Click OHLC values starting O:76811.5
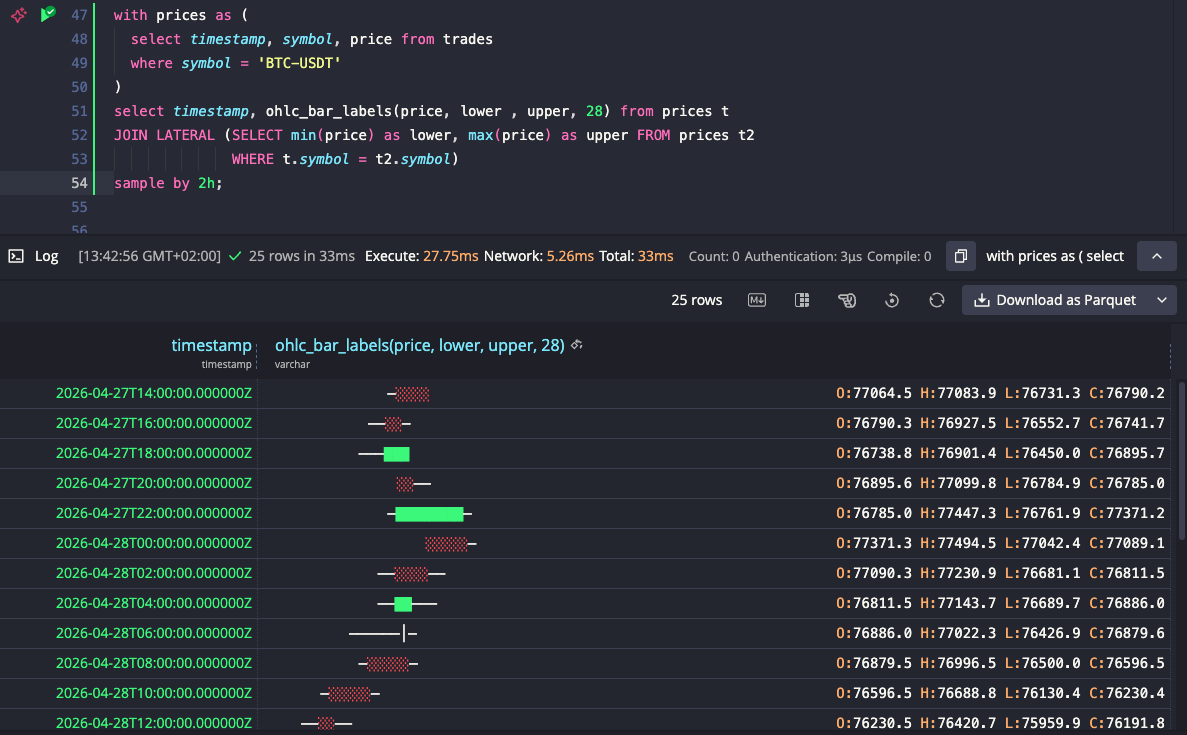The image size is (1187, 735). [x=1000, y=603]
